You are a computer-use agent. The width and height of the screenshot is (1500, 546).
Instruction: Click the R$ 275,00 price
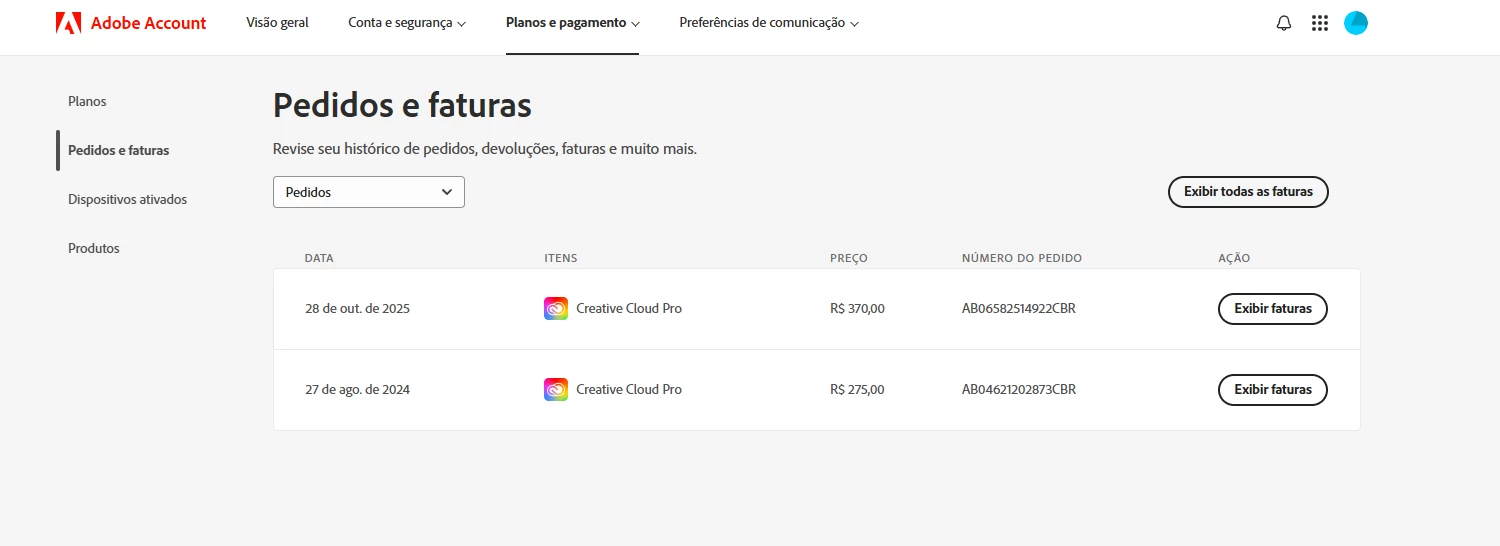pos(857,390)
